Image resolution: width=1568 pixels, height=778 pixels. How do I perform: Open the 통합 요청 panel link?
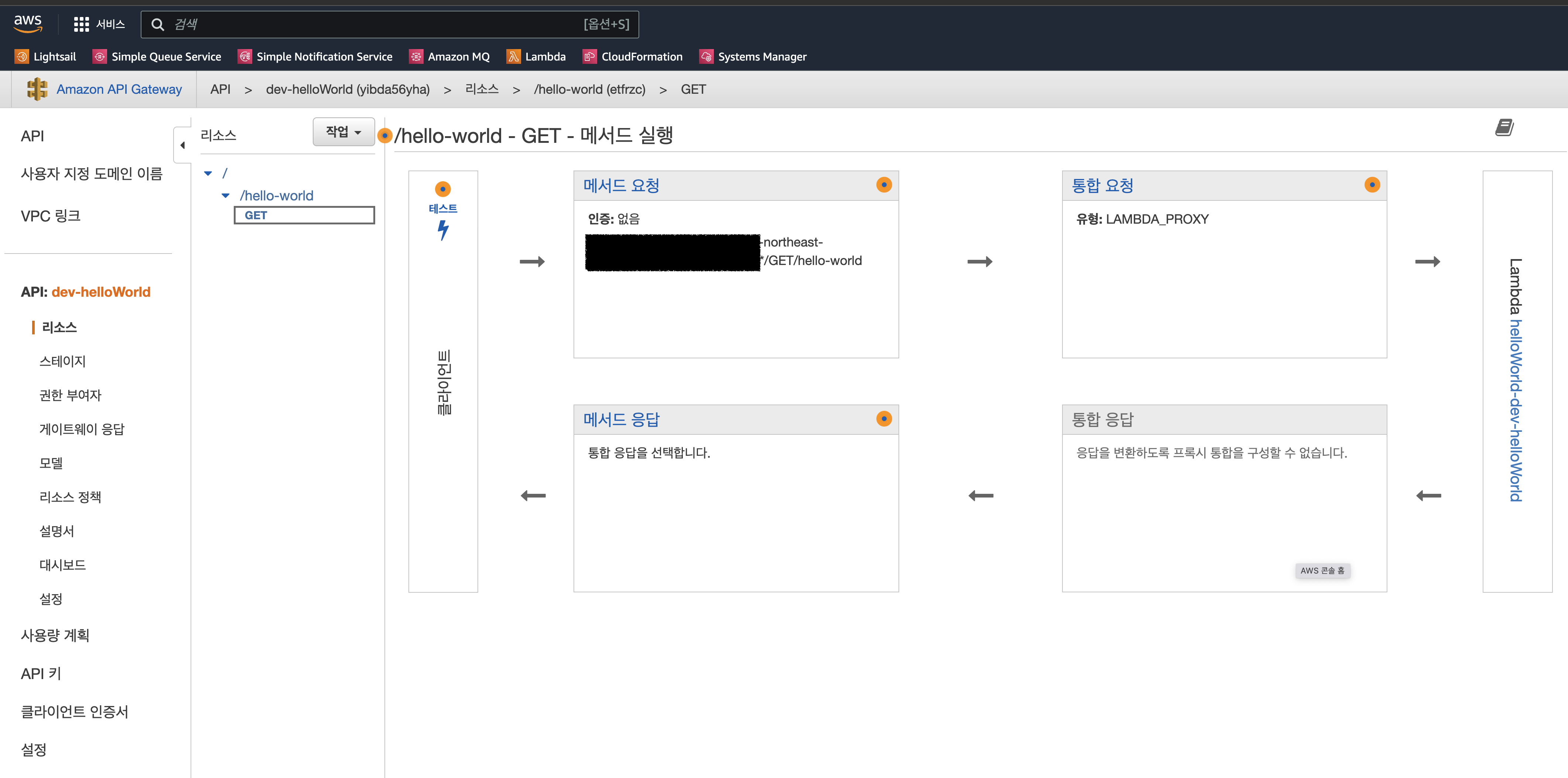[x=1102, y=186]
